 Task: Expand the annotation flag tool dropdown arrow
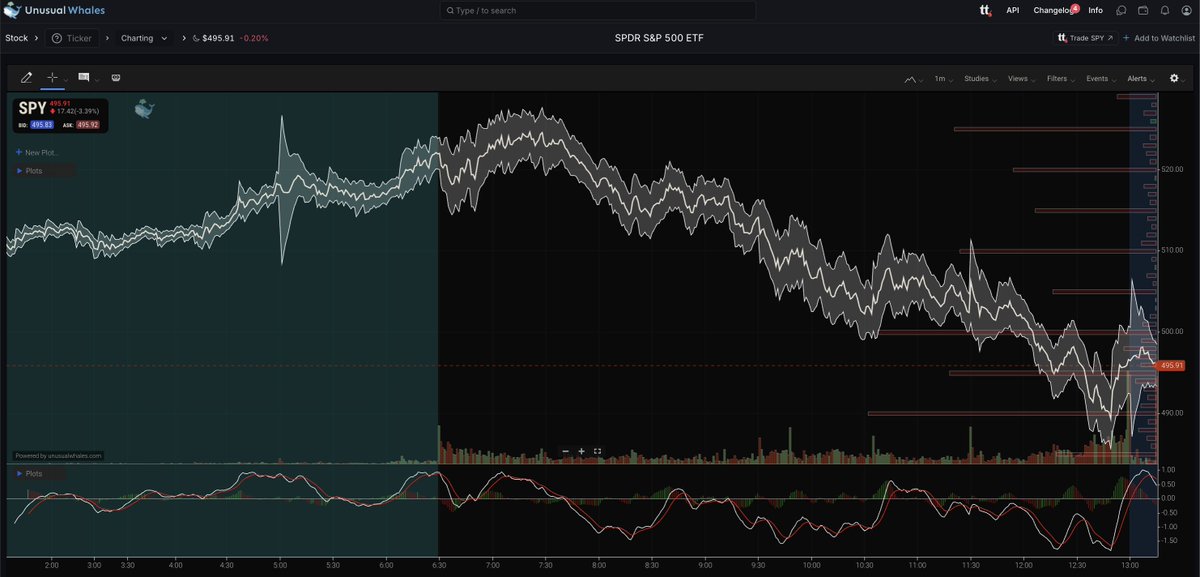point(96,78)
